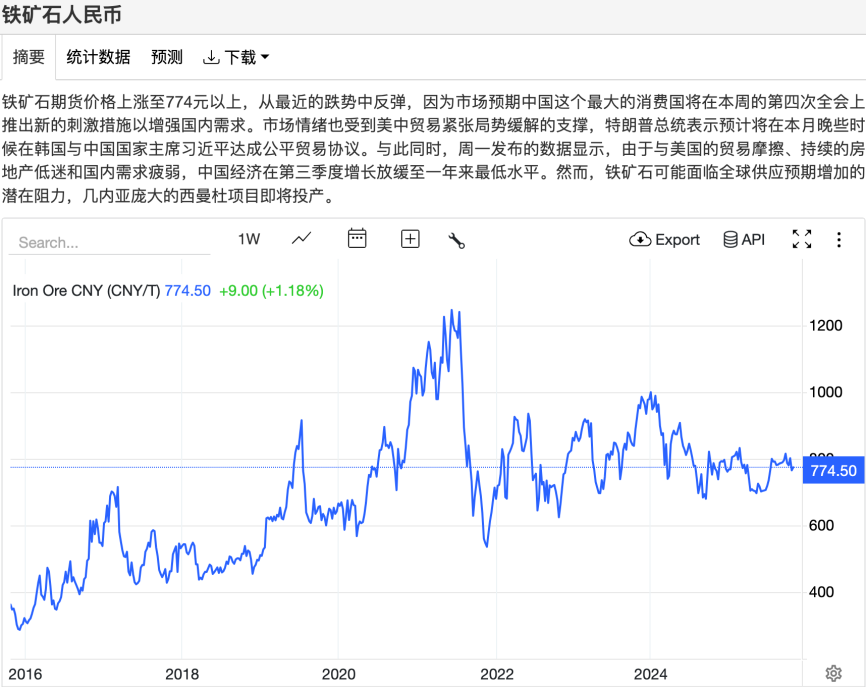The height and width of the screenshot is (687, 866).
Task: Click the 774.50 current price label on axis
Action: point(833,470)
